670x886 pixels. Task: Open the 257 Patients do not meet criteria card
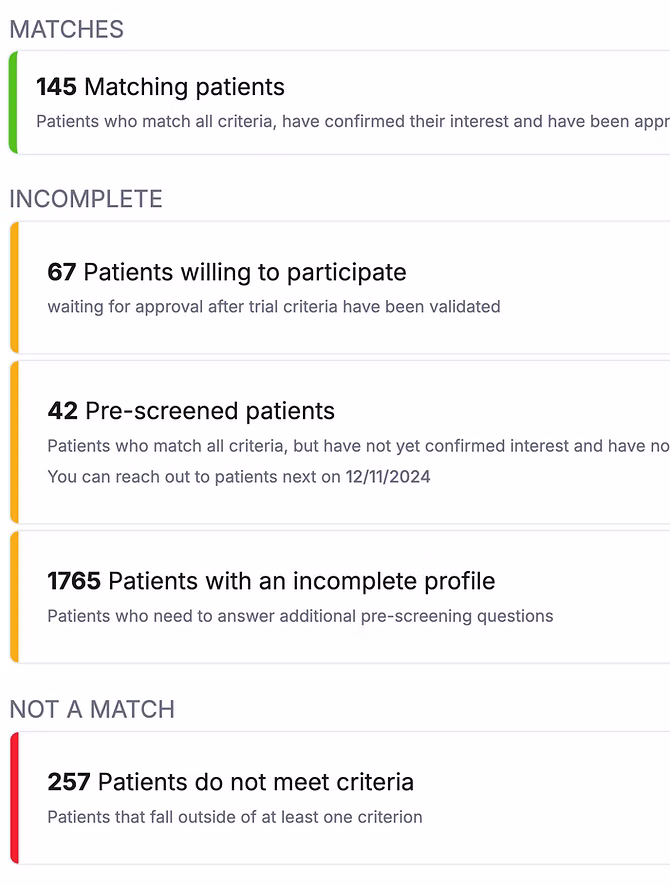(x=230, y=782)
